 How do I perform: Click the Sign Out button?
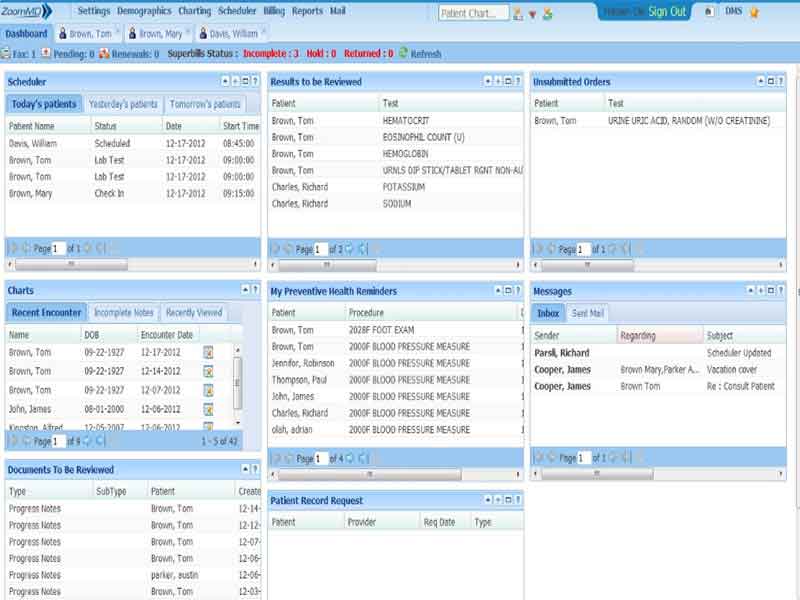pyautogui.click(x=667, y=12)
